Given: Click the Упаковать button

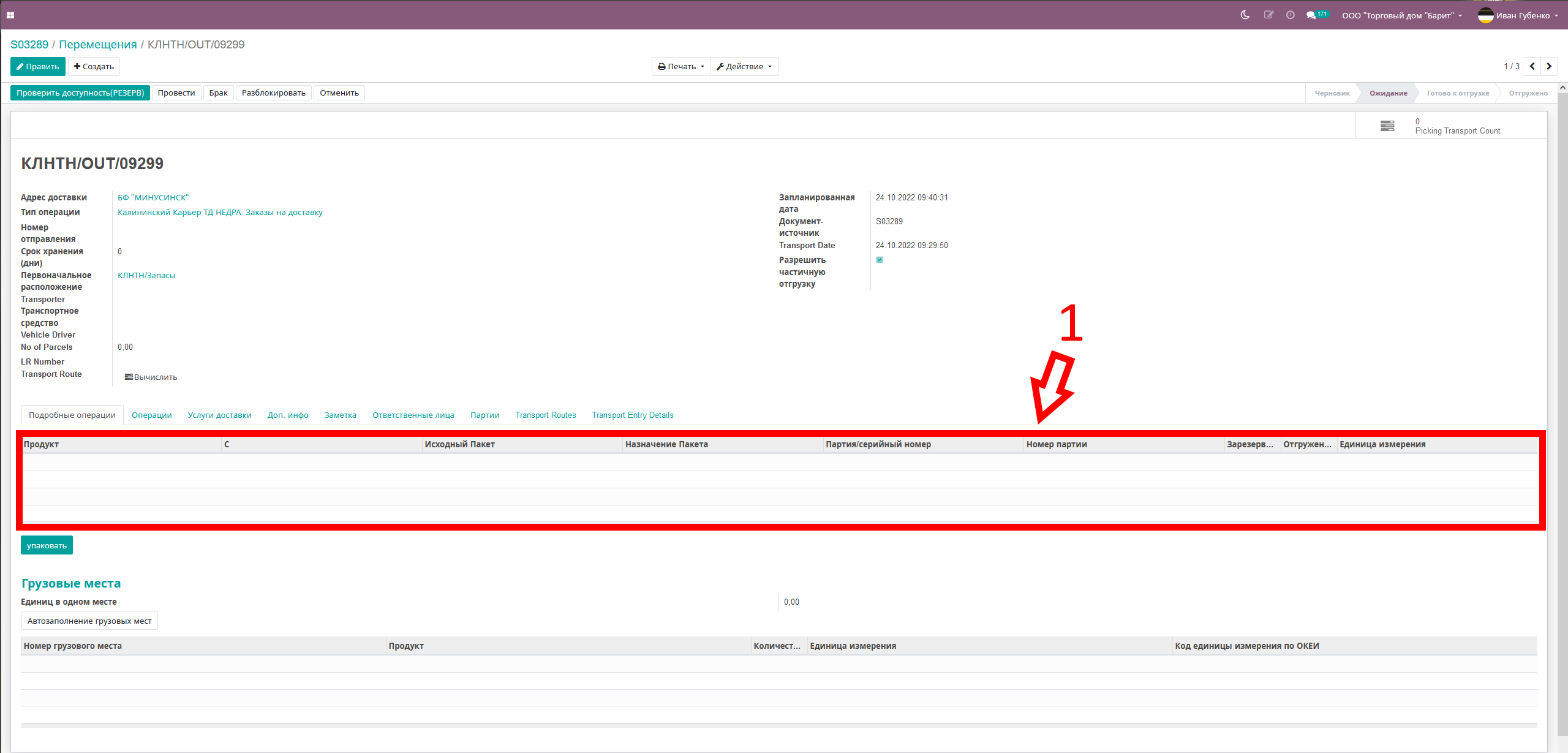Looking at the screenshot, I should pos(47,545).
